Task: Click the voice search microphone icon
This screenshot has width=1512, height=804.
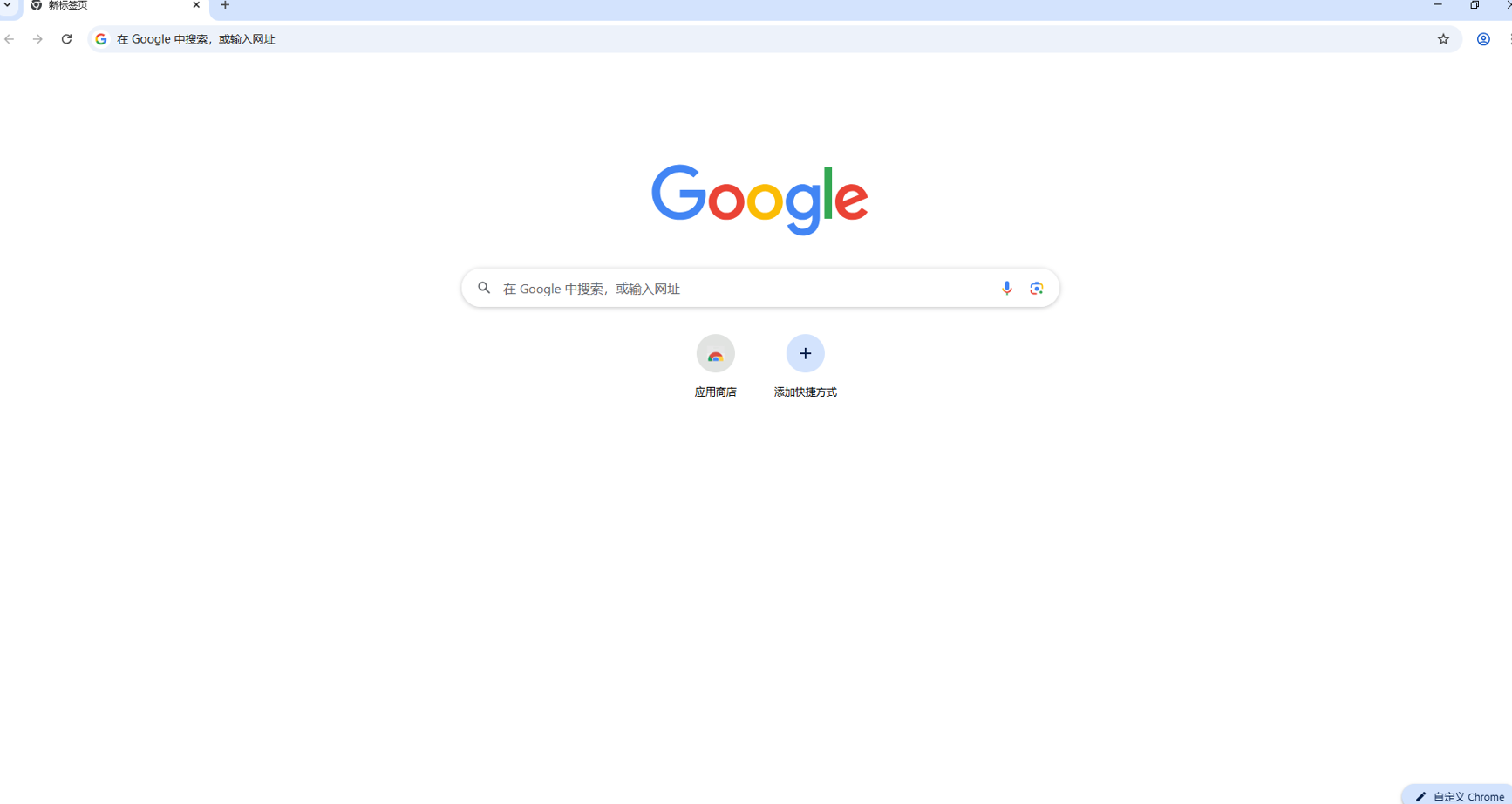Action: (x=1006, y=288)
